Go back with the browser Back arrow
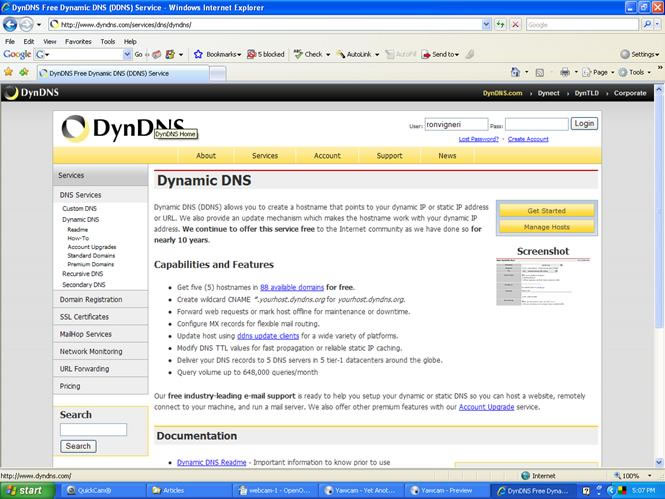The width and height of the screenshot is (665, 499). click(x=10, y=25)
